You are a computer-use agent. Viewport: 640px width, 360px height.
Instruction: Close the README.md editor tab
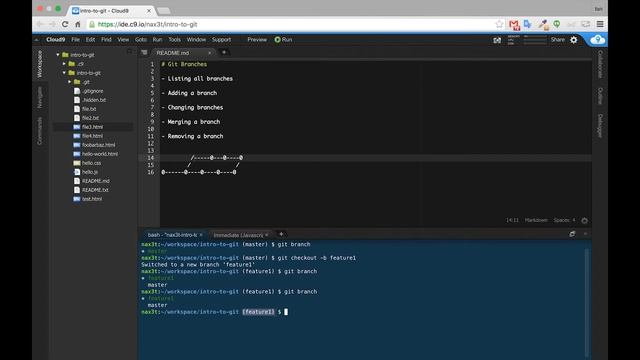[x=210, y=53]
